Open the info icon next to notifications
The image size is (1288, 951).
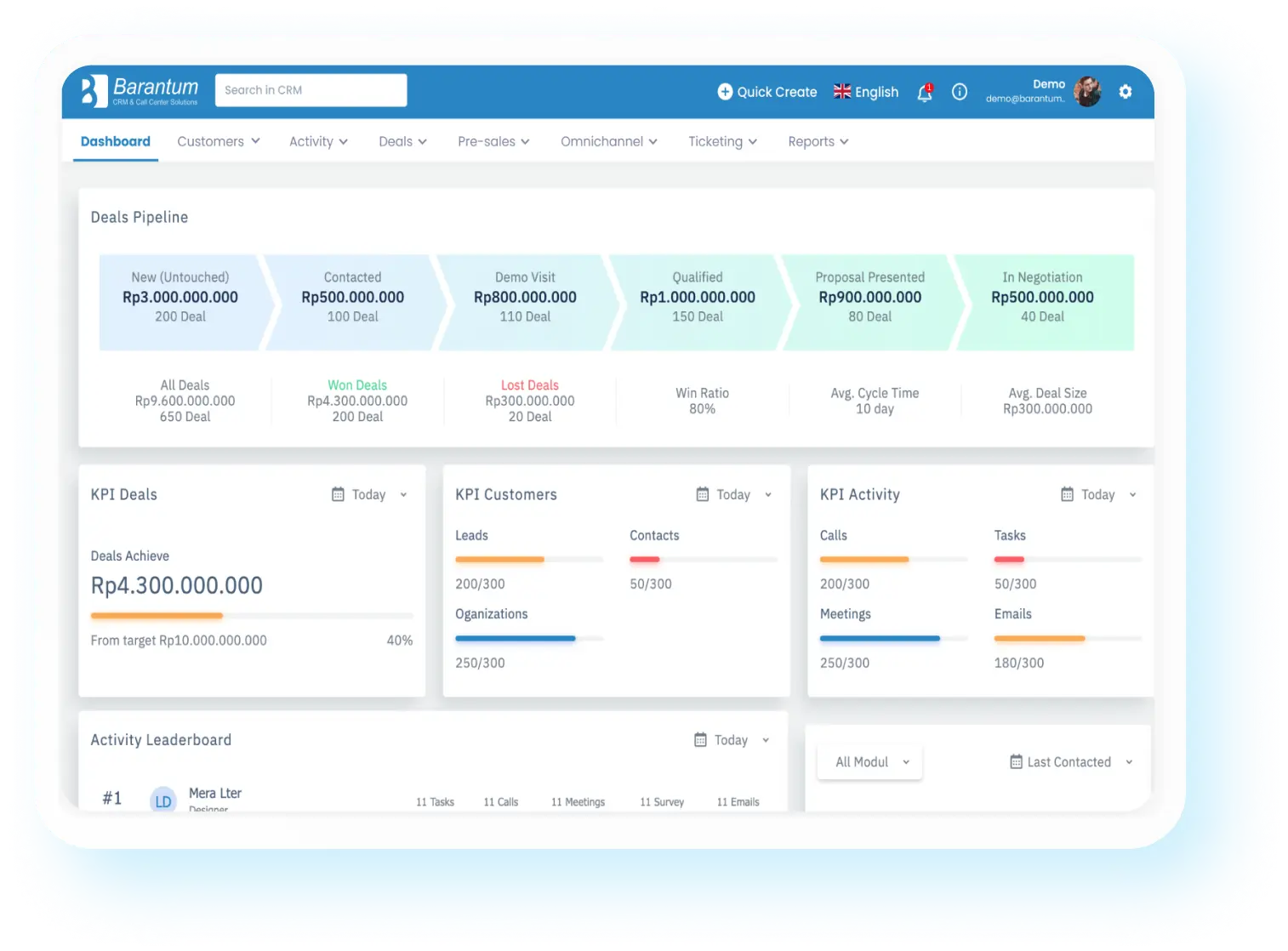(x=960, y=92)
